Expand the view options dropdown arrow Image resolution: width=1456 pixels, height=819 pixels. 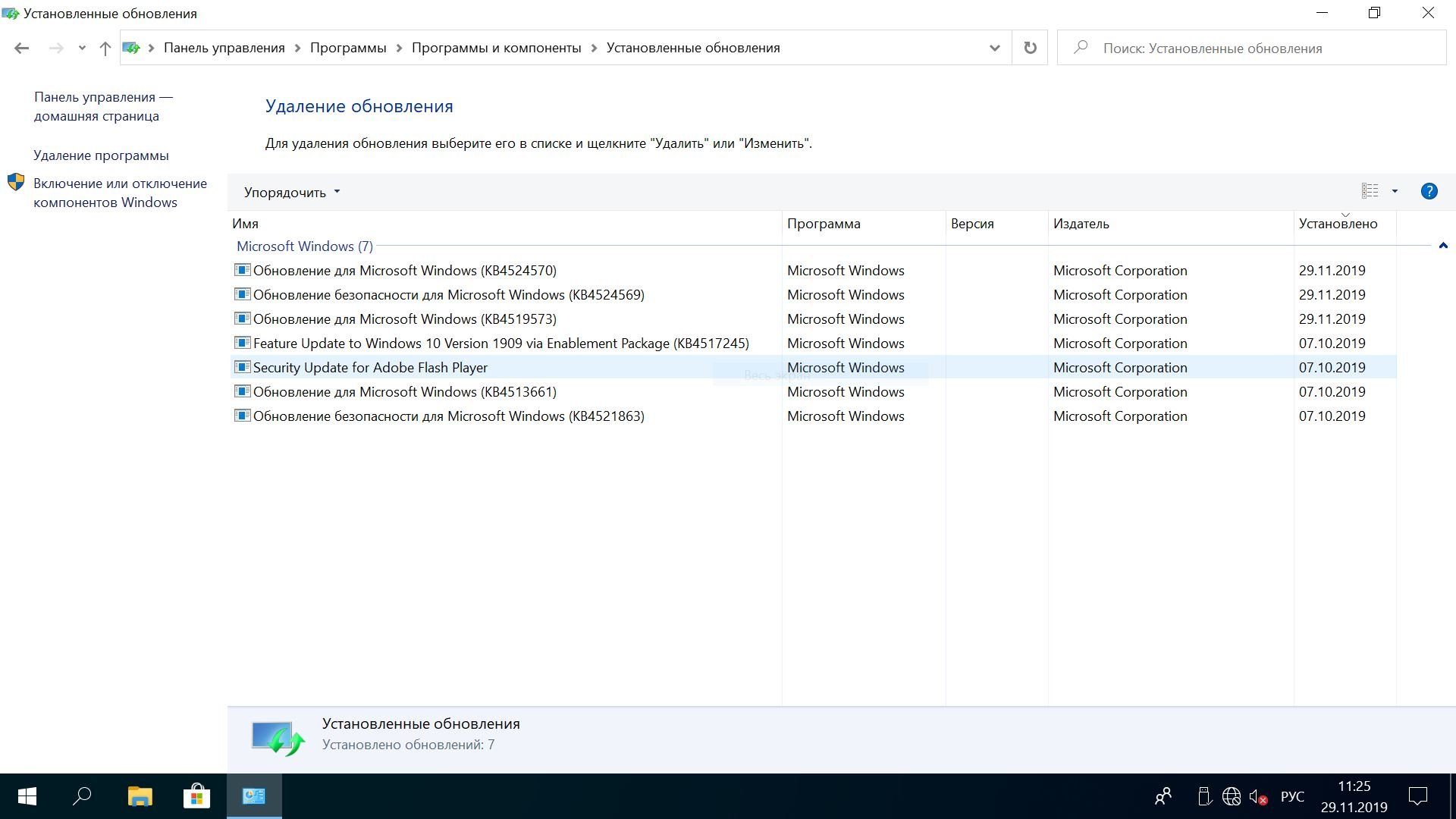[1395, 191]
